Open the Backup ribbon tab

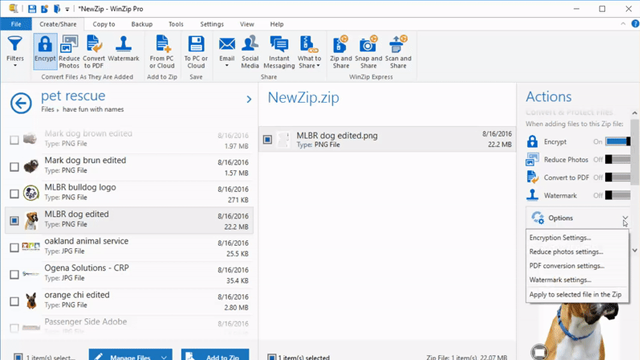pos(142,24)
